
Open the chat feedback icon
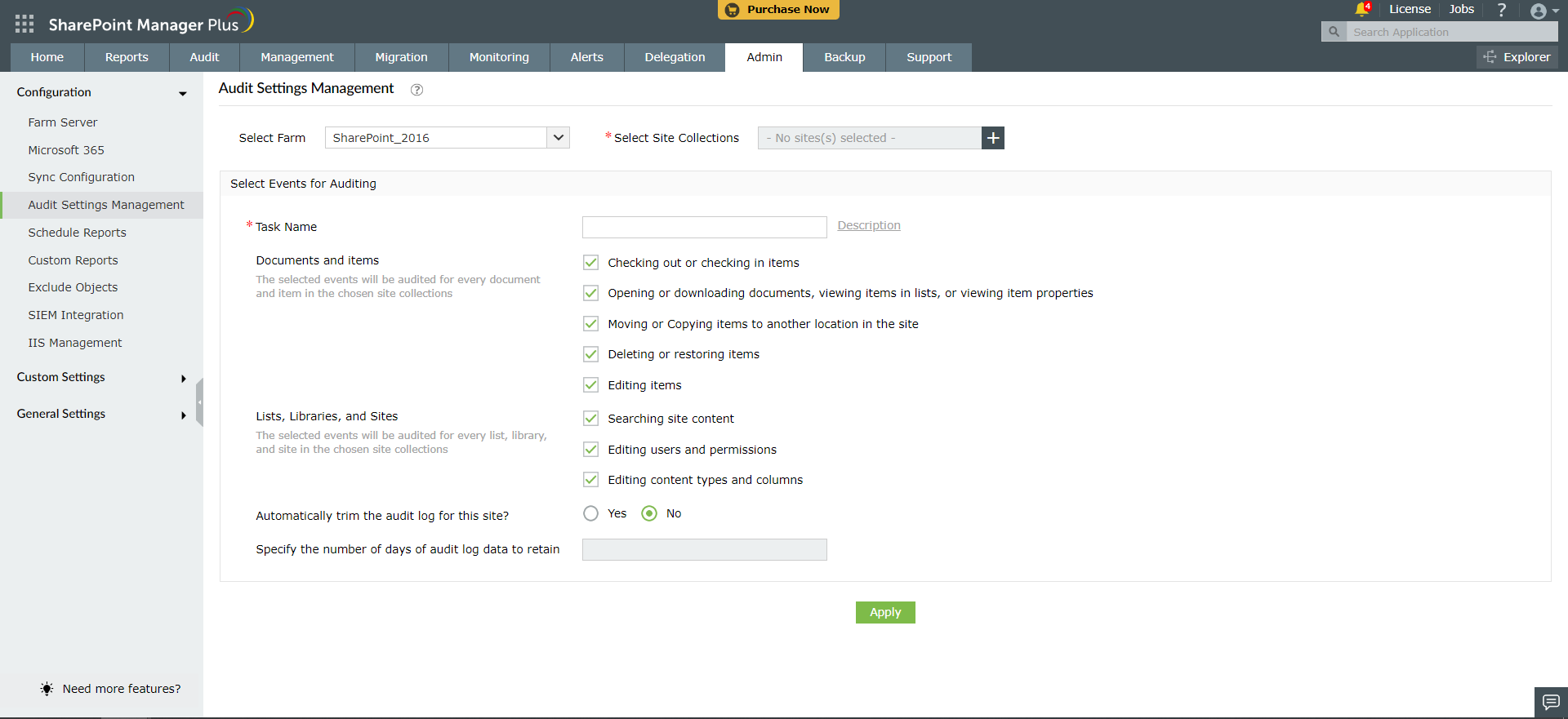point(1551,702)
